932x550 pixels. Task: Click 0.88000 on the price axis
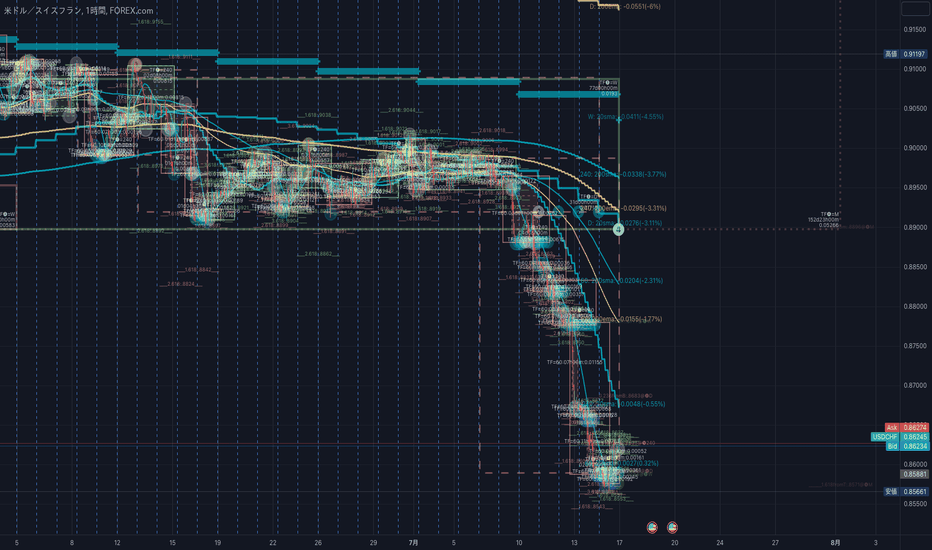coord(915,306)
